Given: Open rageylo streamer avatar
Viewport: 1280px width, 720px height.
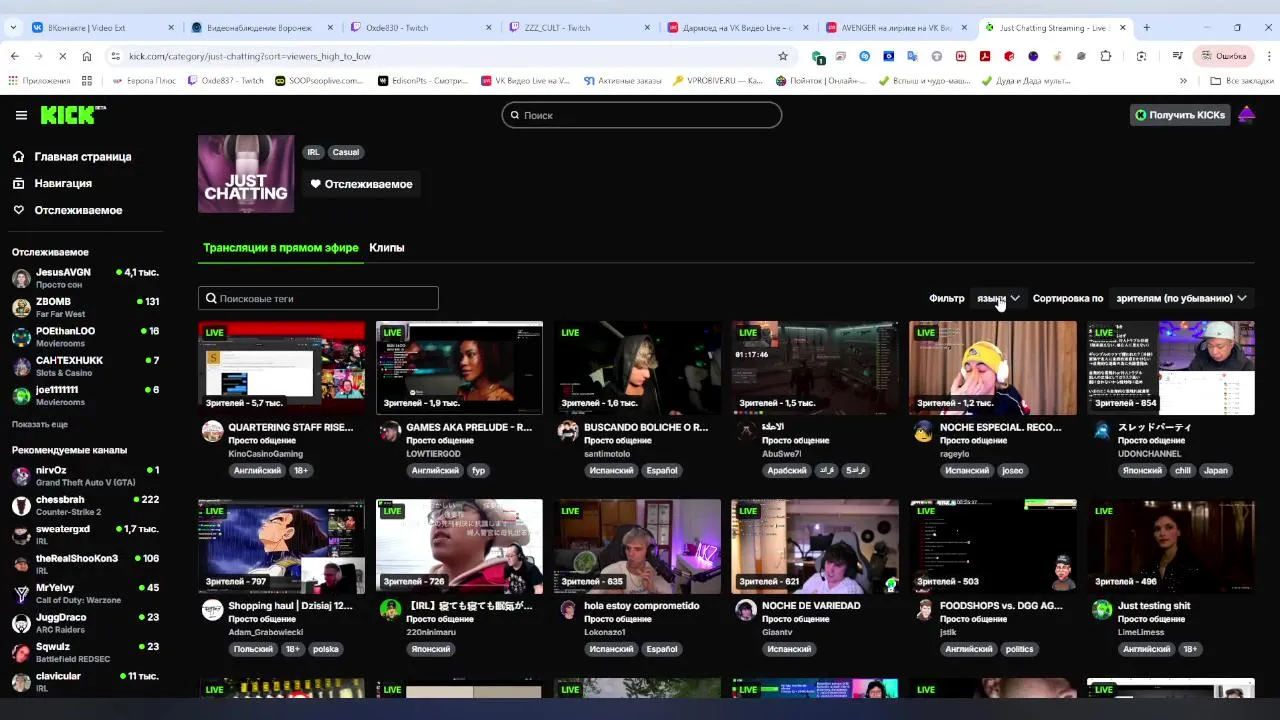Looking at the screenshot, I should click(923, 431).
